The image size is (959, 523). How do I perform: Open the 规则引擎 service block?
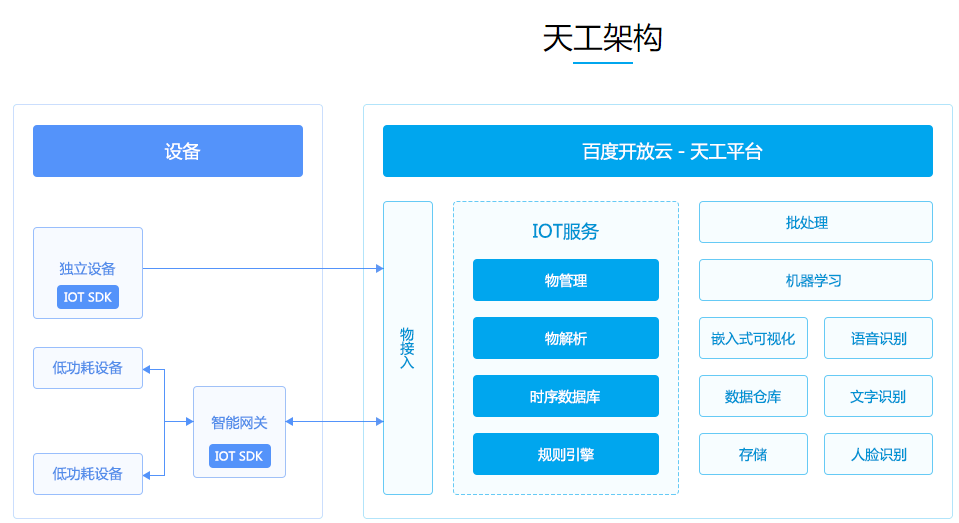coord(566,454)
